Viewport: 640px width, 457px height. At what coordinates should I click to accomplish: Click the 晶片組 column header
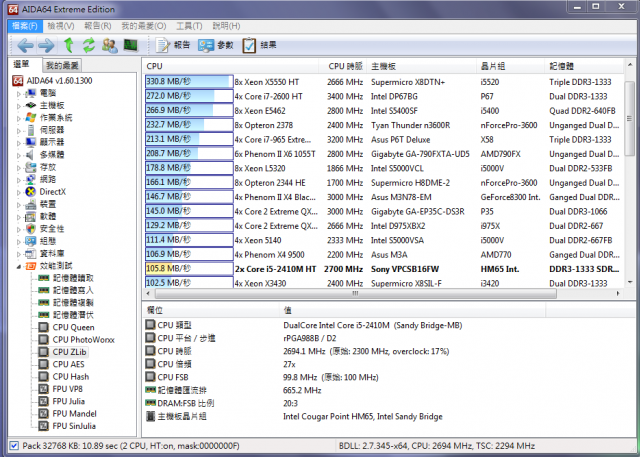pos(510,66)
